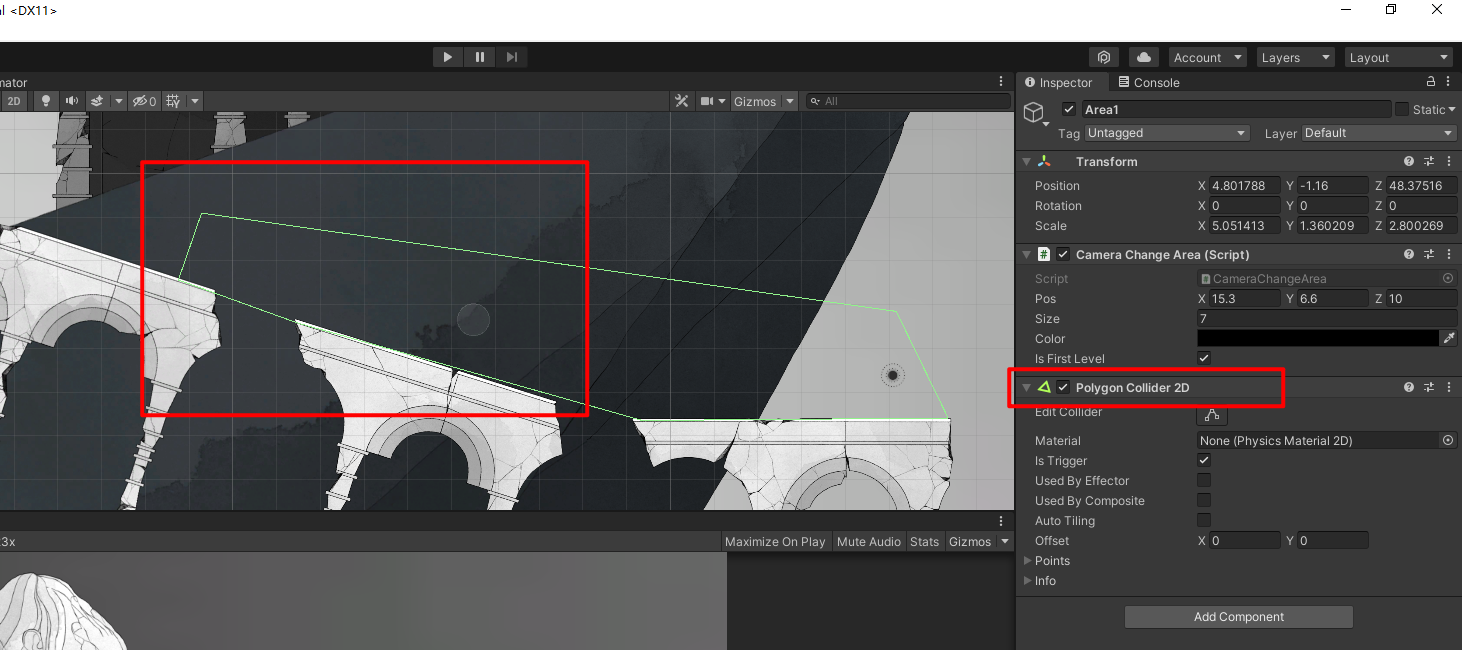Open the Layer Default dropdown

[1378, 133]
